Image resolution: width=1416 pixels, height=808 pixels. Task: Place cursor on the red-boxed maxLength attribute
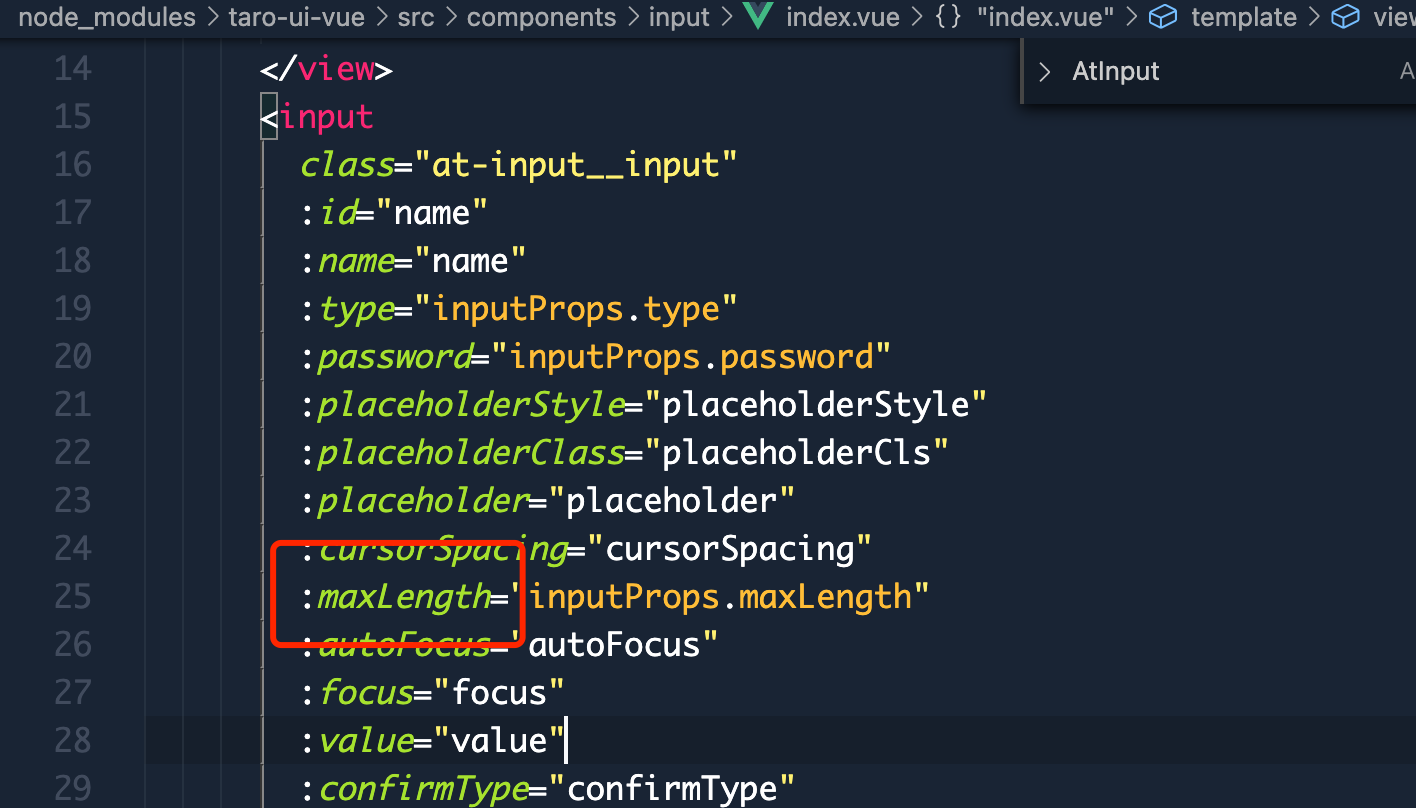pyautogui.click(x=404, y=596)
